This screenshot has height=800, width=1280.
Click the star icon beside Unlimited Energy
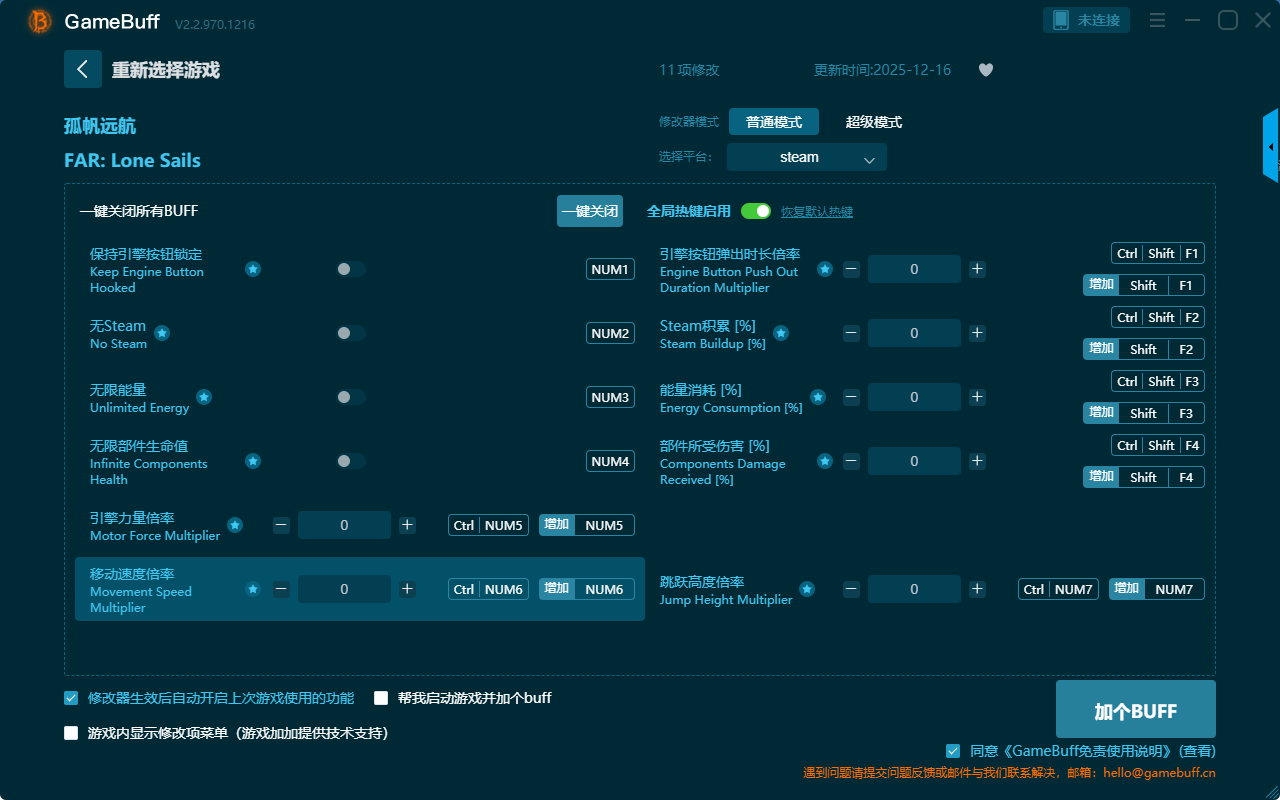(204, 397)
